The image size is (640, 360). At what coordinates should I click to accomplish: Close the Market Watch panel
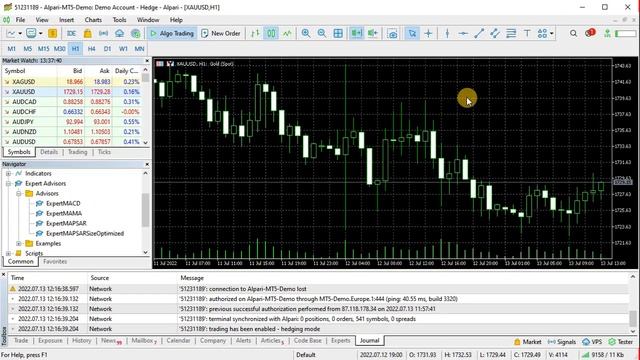point(147,60)
